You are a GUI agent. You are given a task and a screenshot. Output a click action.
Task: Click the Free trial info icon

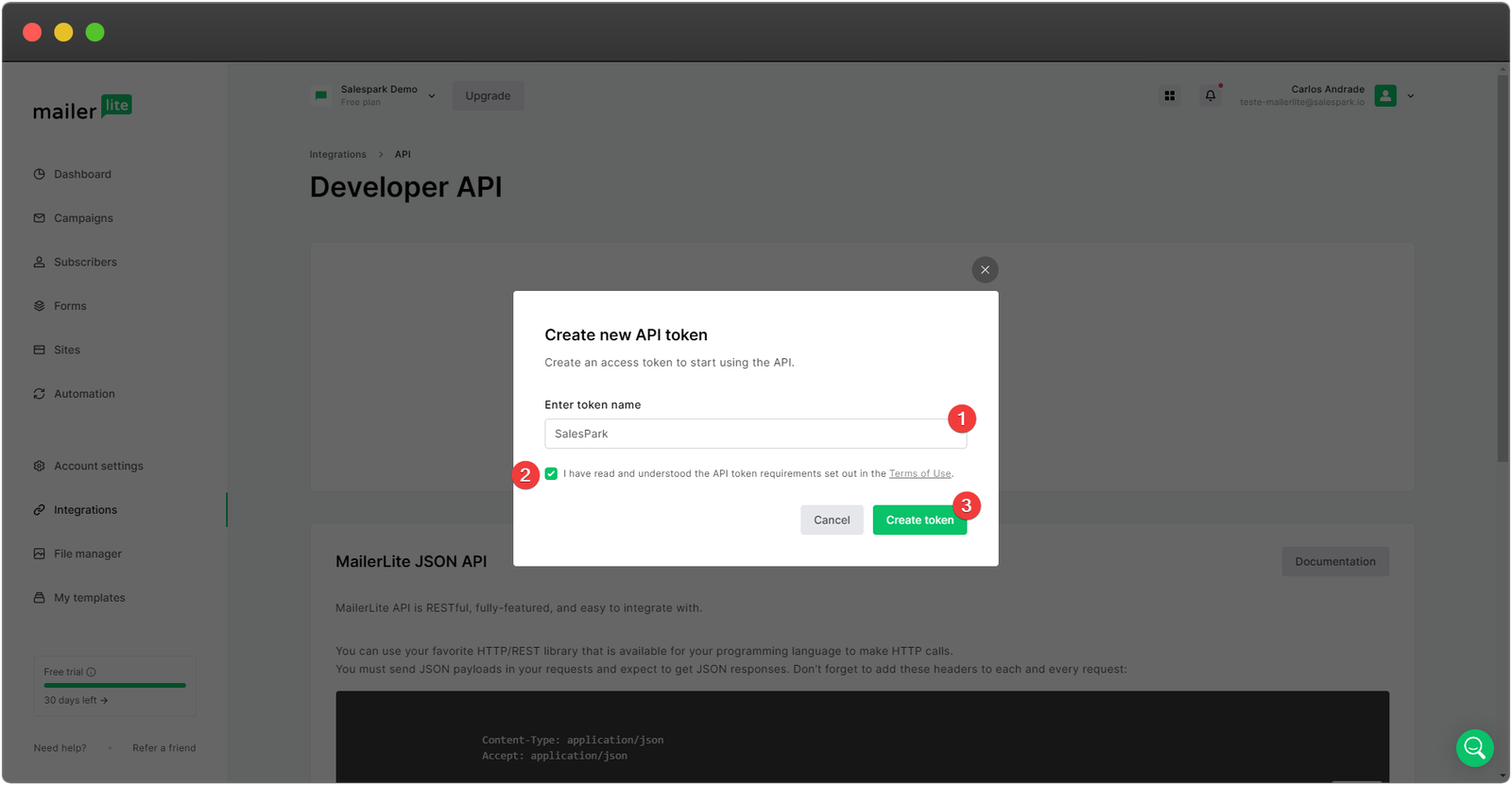92,673
